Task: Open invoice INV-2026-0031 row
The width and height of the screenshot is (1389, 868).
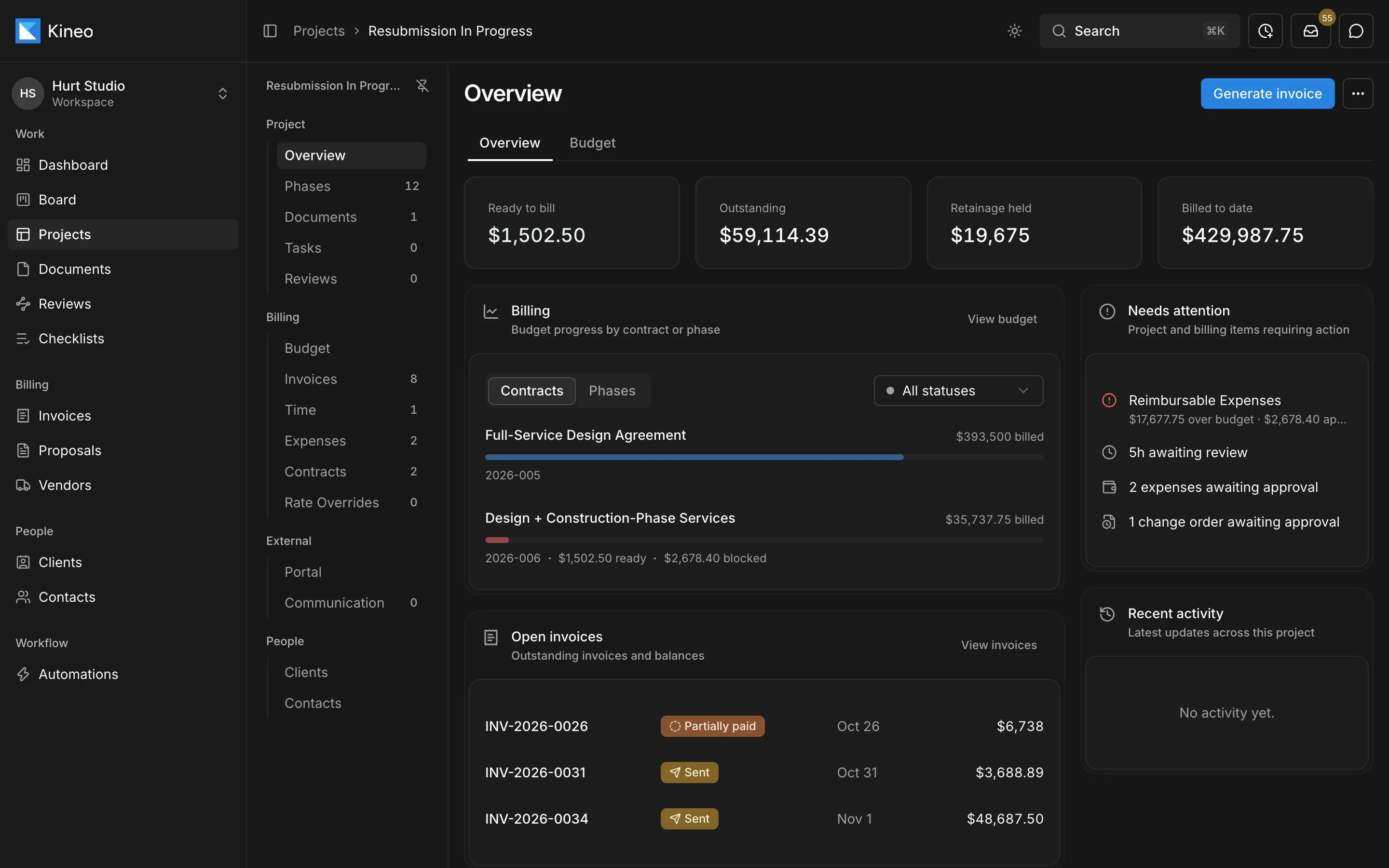Action: pos(764,773)
